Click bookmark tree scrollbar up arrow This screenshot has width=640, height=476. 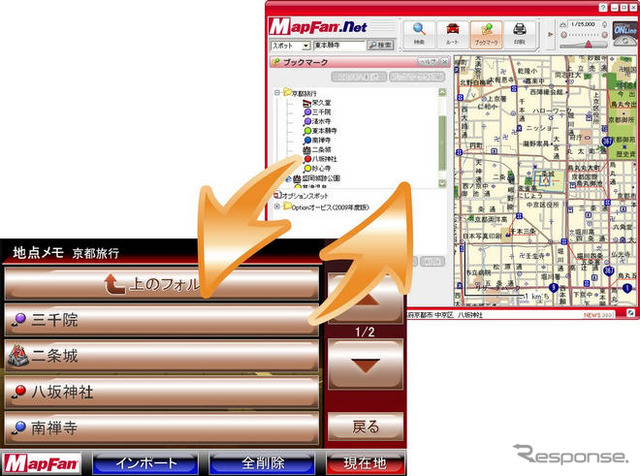click(442, 92)
